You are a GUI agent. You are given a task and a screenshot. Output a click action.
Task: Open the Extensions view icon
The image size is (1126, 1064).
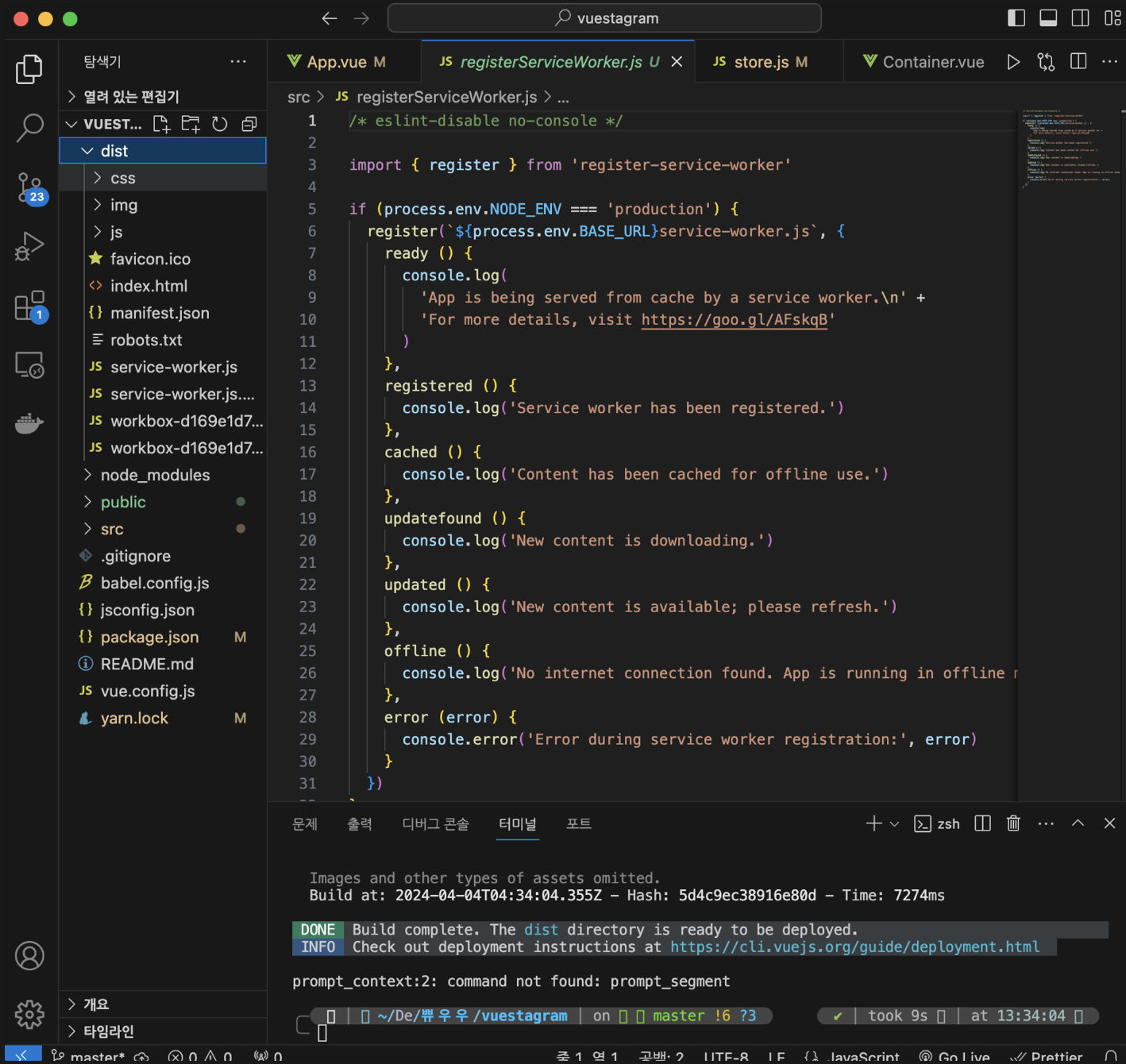point(29,306)
